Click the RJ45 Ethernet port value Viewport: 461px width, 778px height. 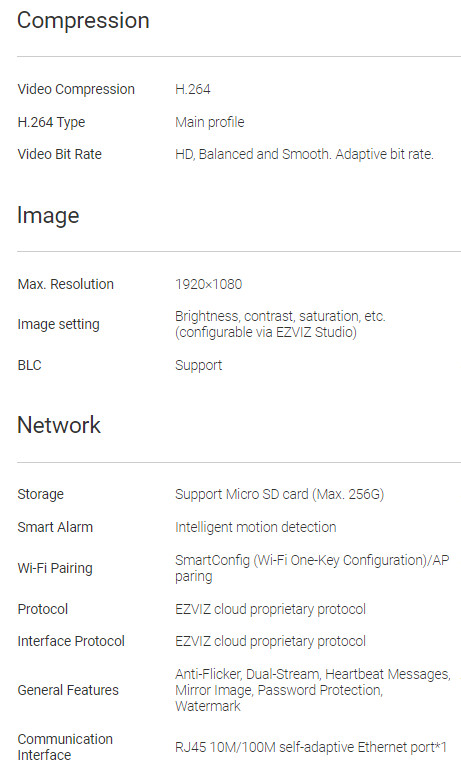coord(311,747)
